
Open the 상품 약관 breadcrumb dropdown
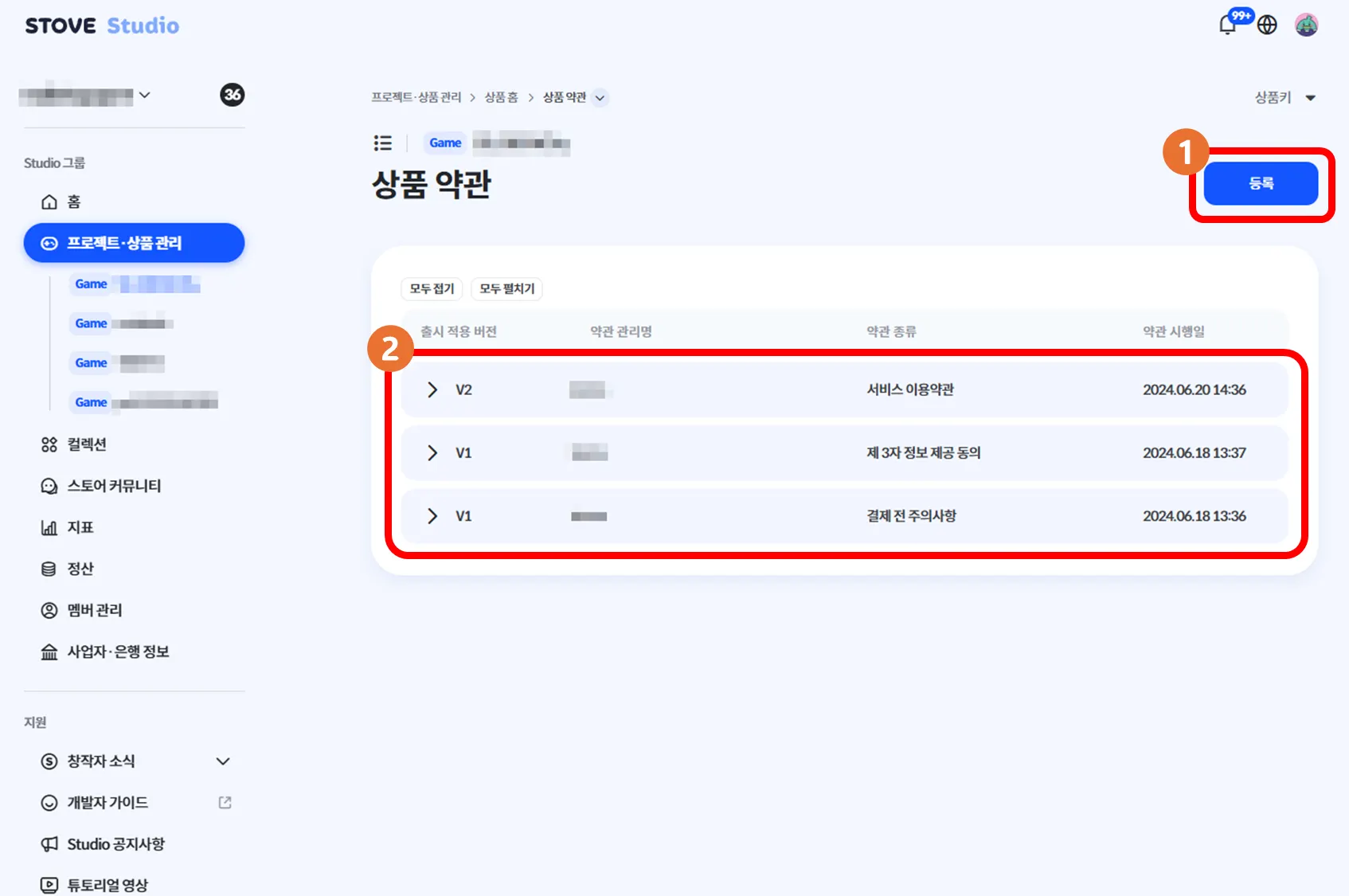(600, 98)
